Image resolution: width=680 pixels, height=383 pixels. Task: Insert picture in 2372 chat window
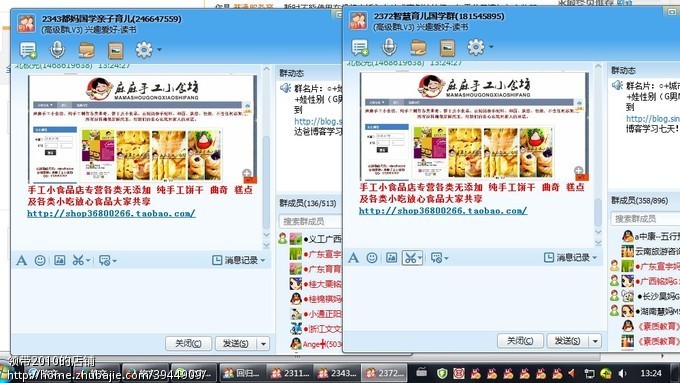point(391,258)
